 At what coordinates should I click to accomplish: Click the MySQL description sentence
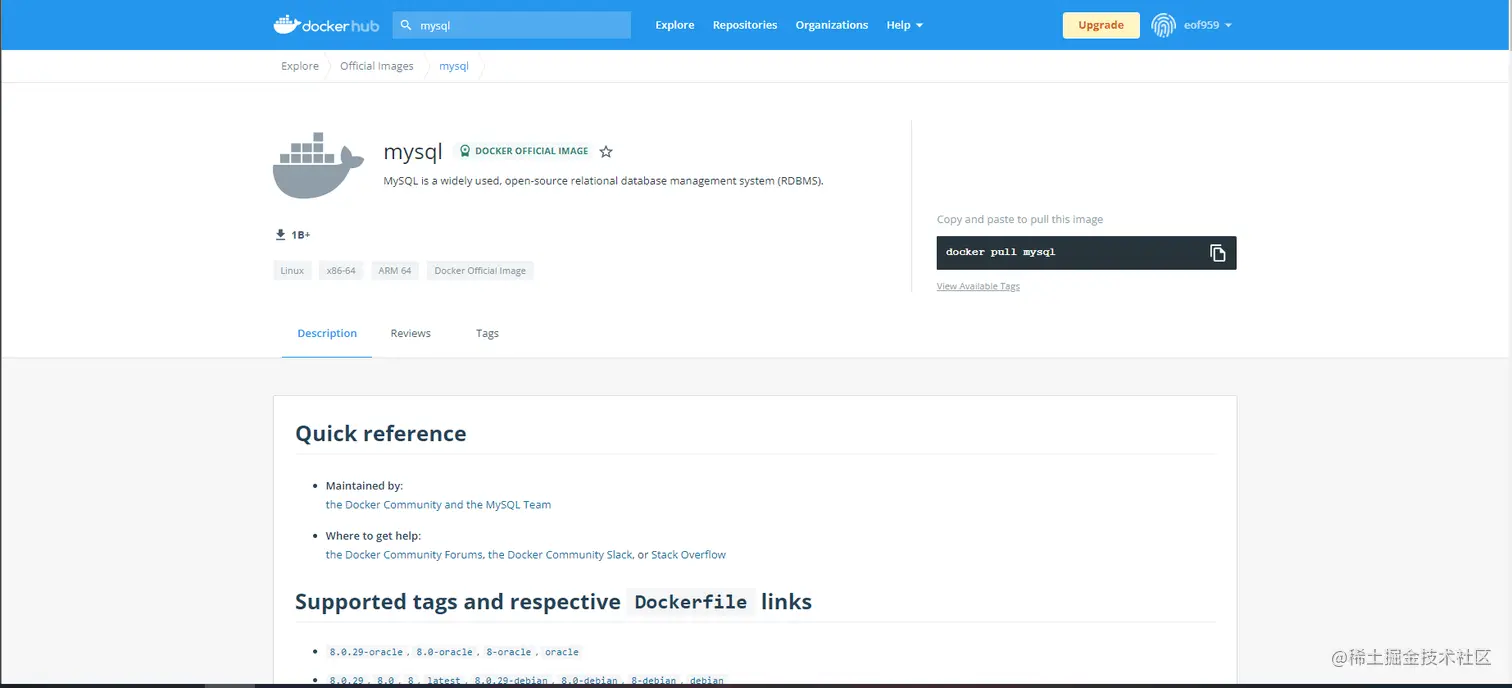(603, 182)
